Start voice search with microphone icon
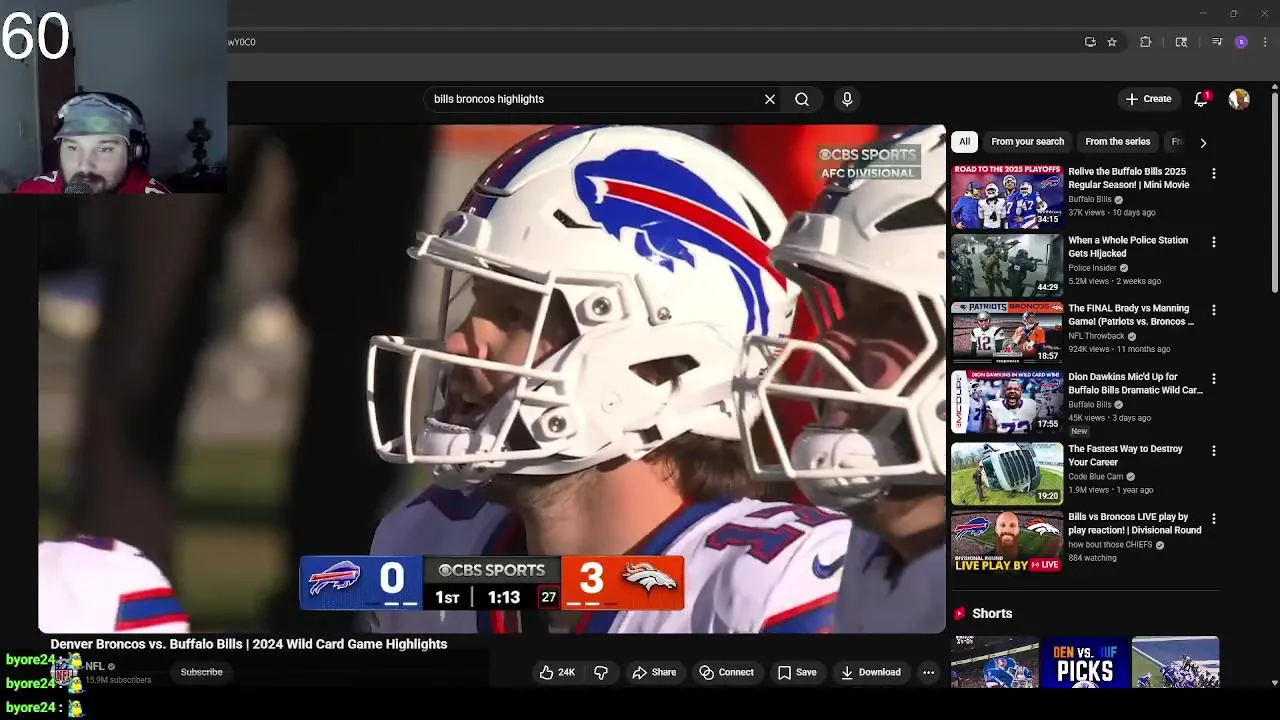This screenshot has height=720, width=1280. pyautogui.click(x=847, y=99)
